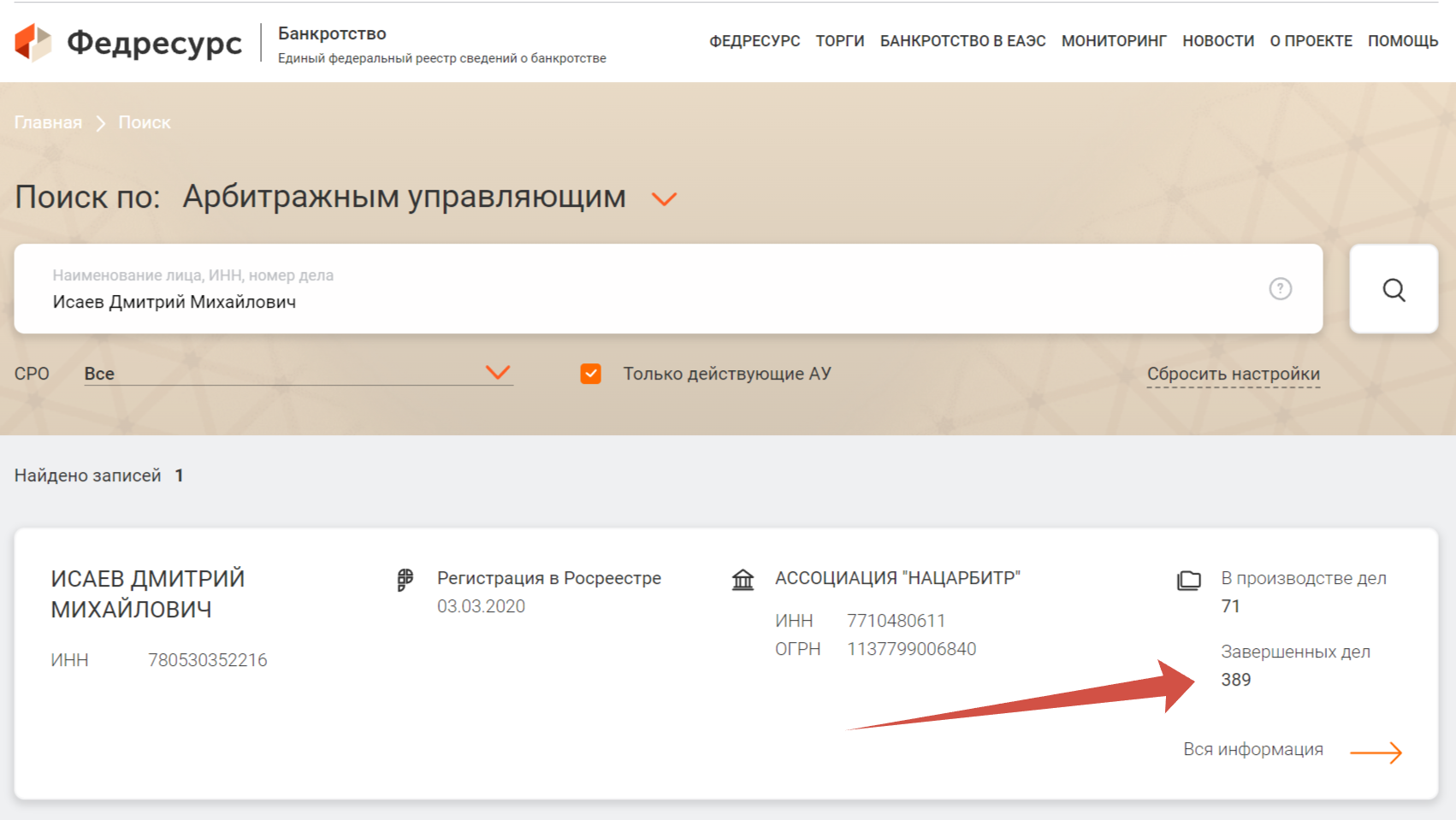
Task: Click association ИНН value 7710480611
Action: tap(897, 621)
